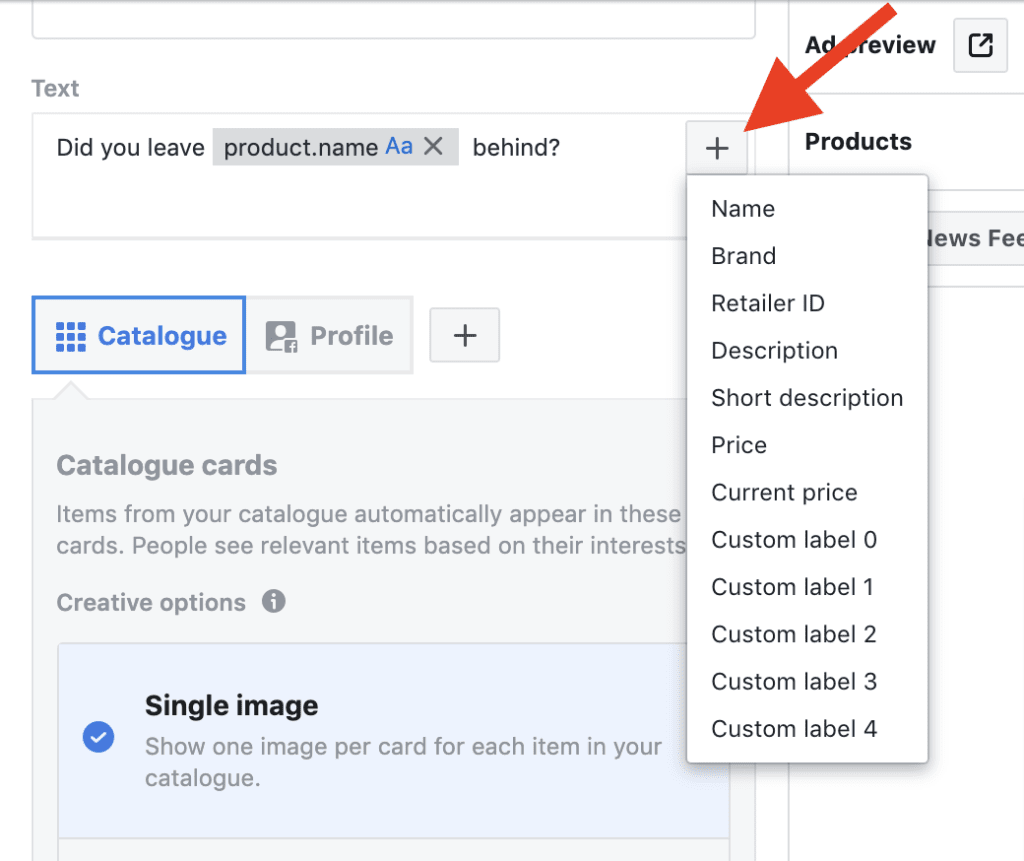Click the plus button in Text field
Image resolution: width=1024 pixels, height=861 pixels.
(x=717, y=149)
